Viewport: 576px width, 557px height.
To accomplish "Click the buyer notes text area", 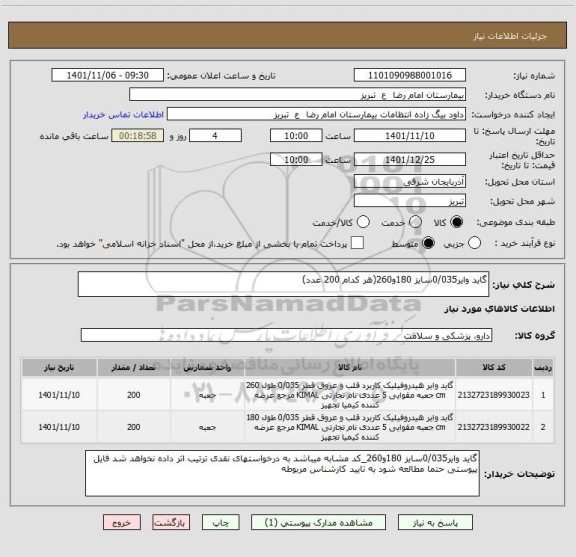I will [x=282, y=473].
